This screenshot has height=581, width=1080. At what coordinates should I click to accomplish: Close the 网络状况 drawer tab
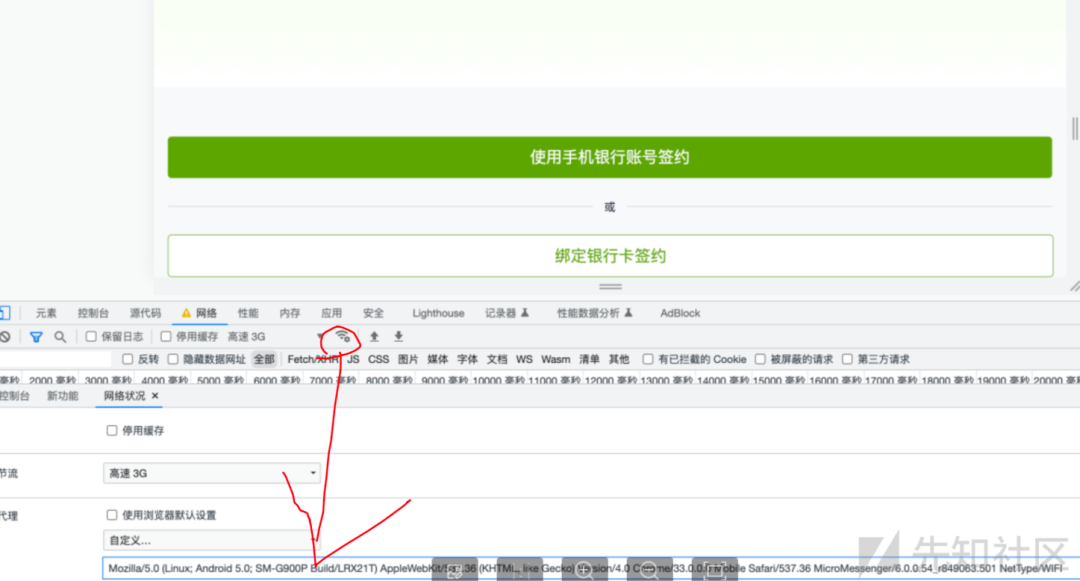155,396
